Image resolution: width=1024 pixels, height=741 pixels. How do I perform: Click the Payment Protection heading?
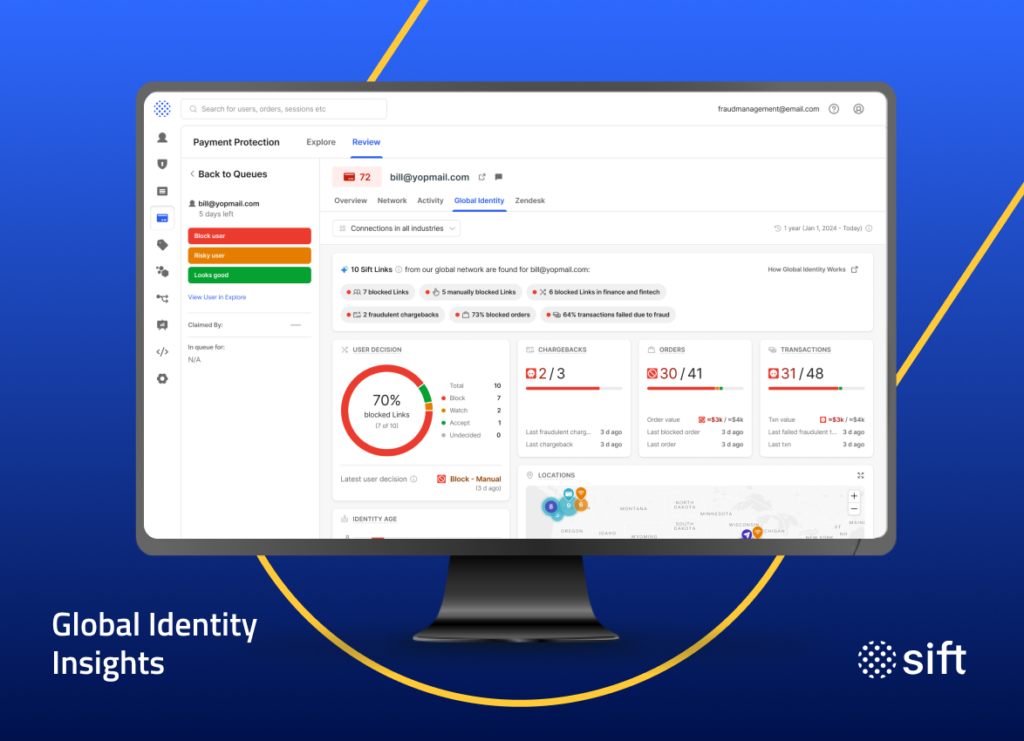[x=236, y=142]
